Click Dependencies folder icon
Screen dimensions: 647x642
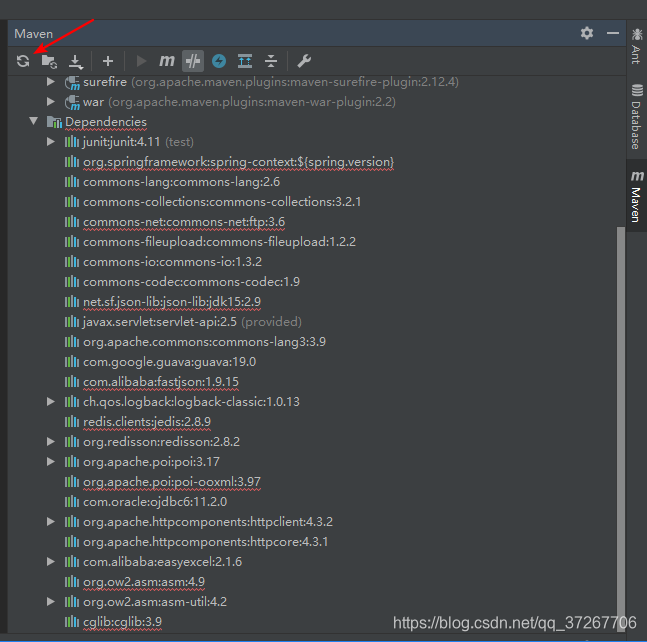(x=54, y=122)
